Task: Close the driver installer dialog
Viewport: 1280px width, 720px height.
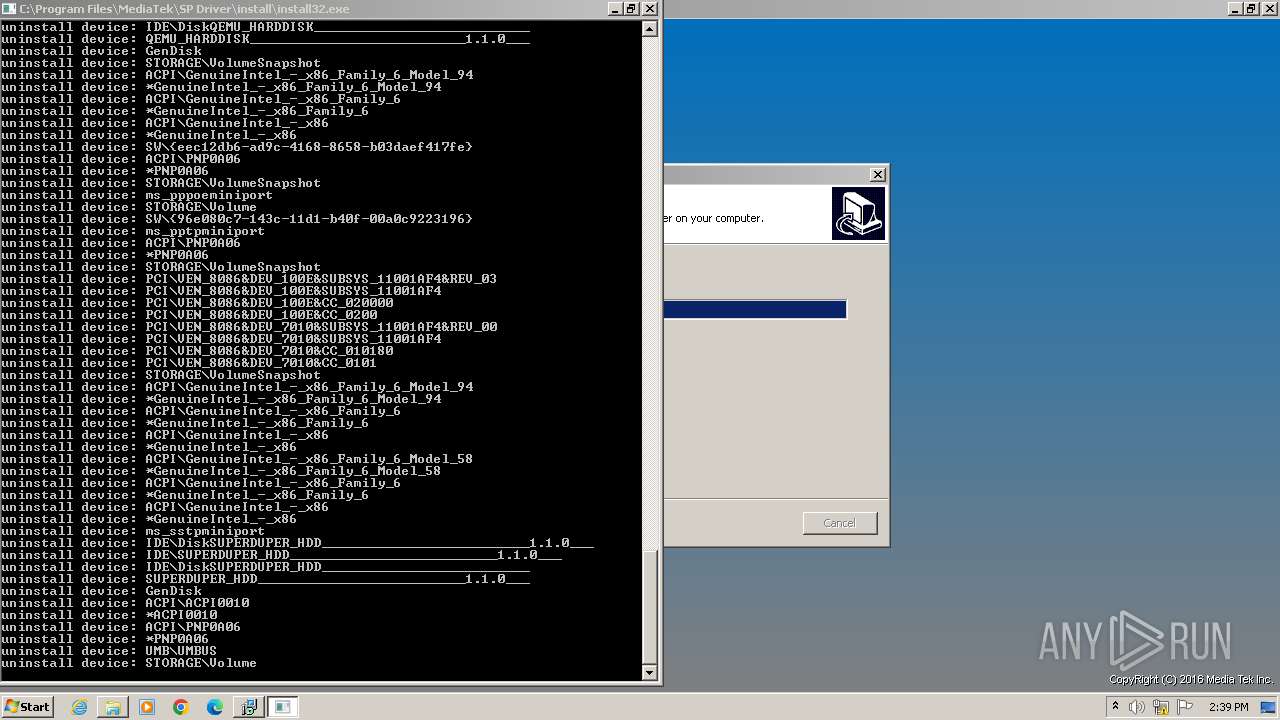Action: click(878, 174)
